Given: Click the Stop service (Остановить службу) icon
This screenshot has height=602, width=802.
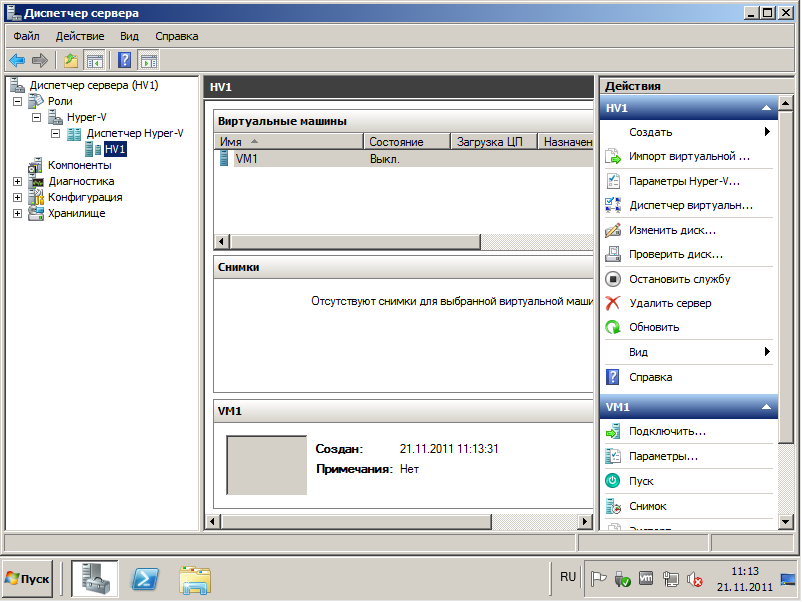Looking at the screenshot, I should (x=613, y=279).
